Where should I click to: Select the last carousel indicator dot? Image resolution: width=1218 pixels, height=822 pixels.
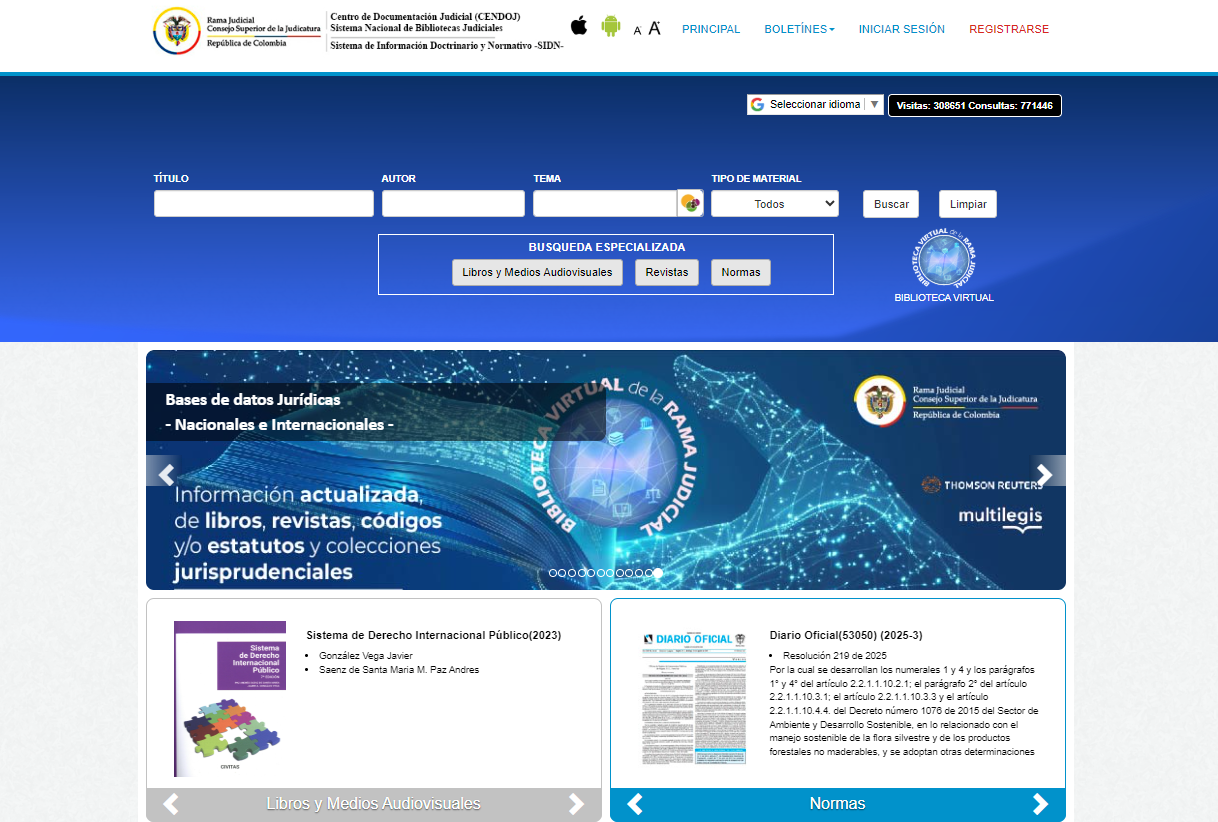658,573
